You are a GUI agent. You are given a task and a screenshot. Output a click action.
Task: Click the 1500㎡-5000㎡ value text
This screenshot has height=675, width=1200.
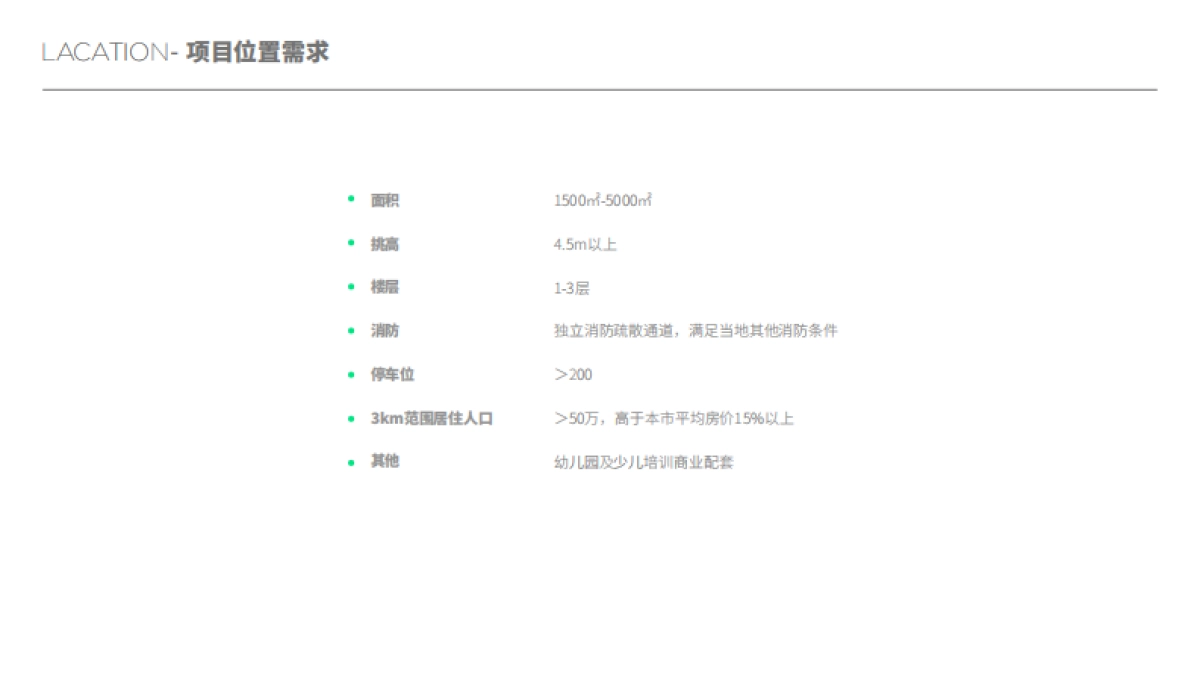tap(603, 199)
